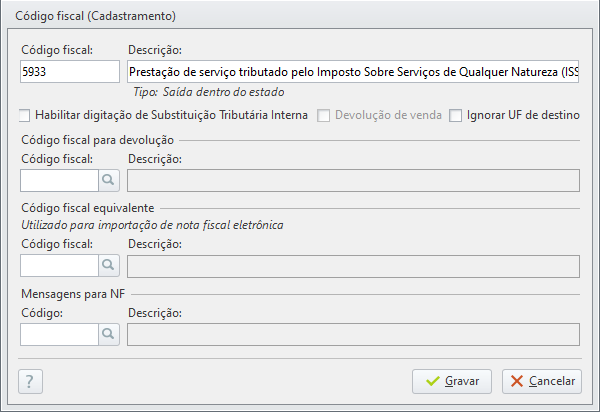Click the equivalente Descrição read-only field
Screen dimensions: 600x412
[354, 266]
